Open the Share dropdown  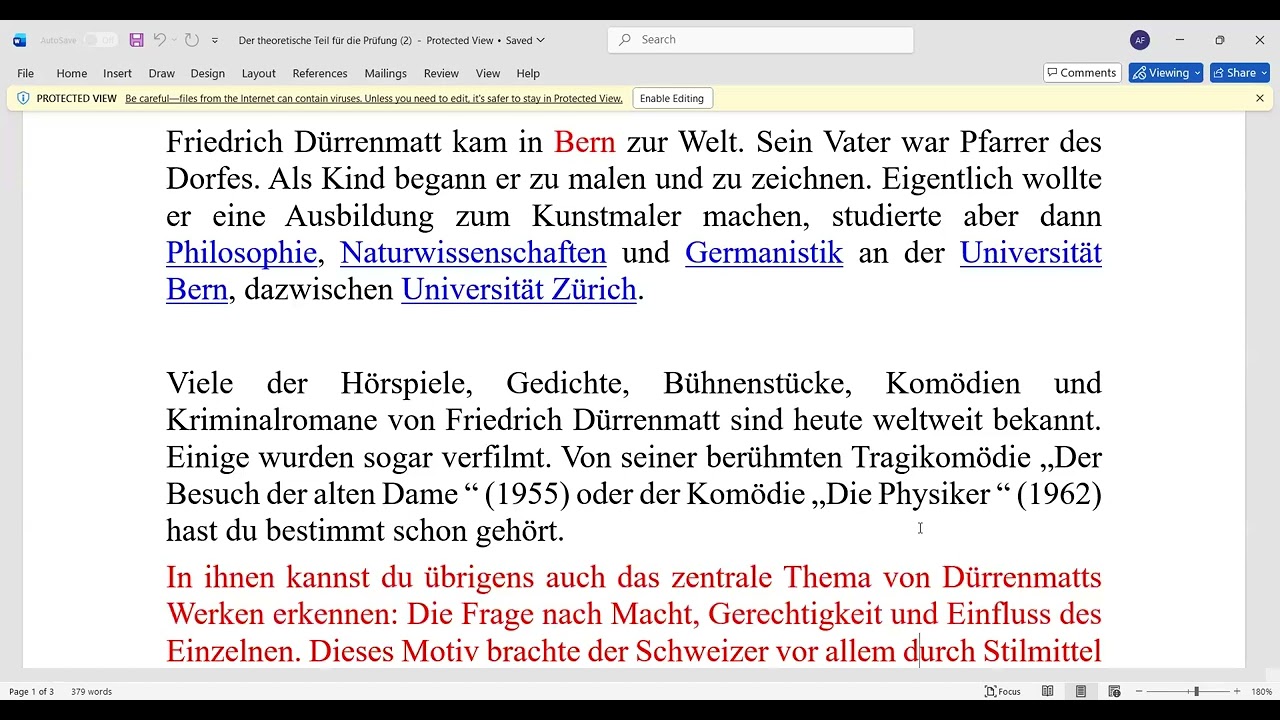pyautogui.click(x=1240, y=73)
